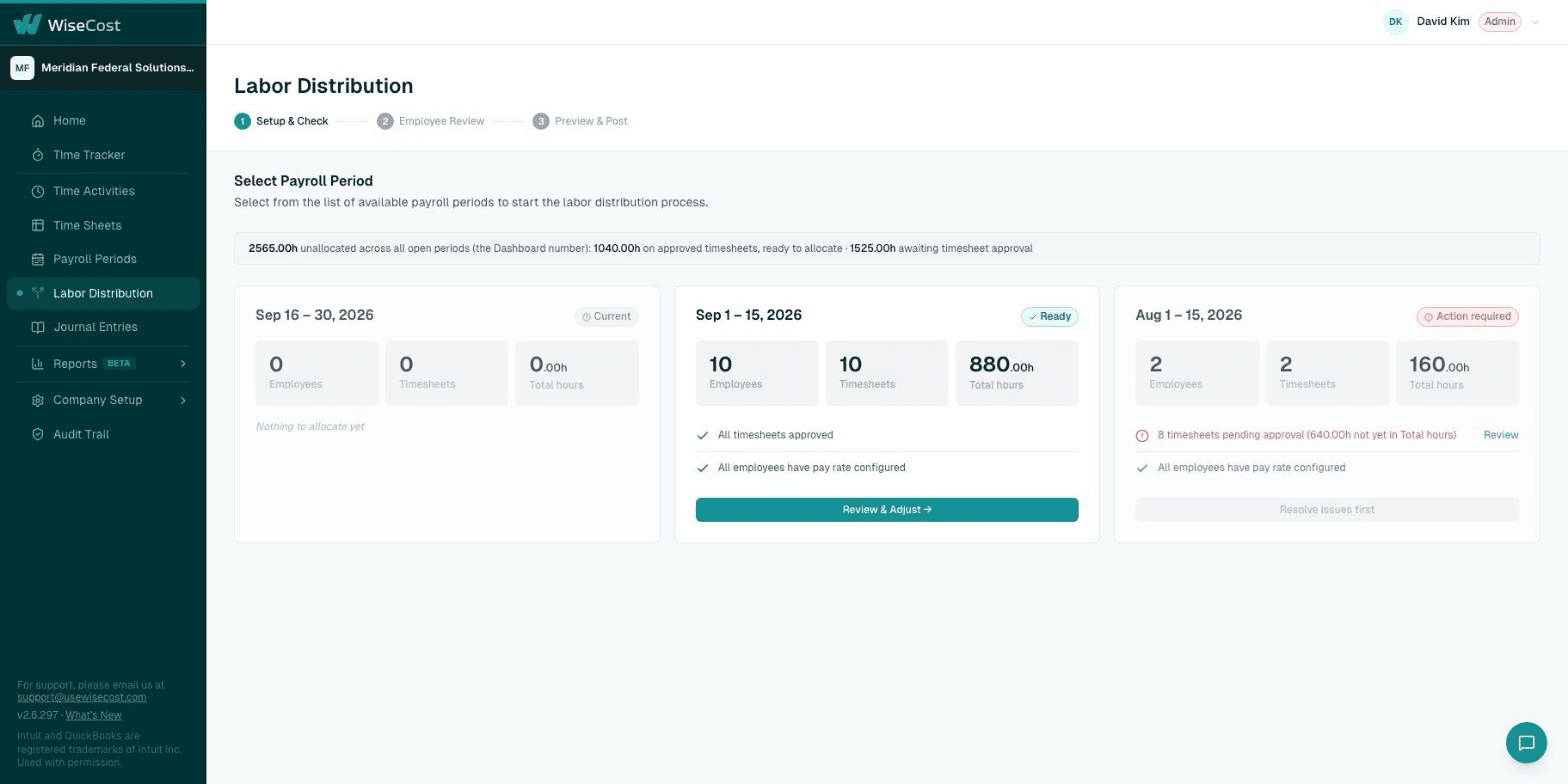Click the check icon next to All timesheets approved
The image size is (1568, 784).
pyautogui.click(x=702, y=435)
